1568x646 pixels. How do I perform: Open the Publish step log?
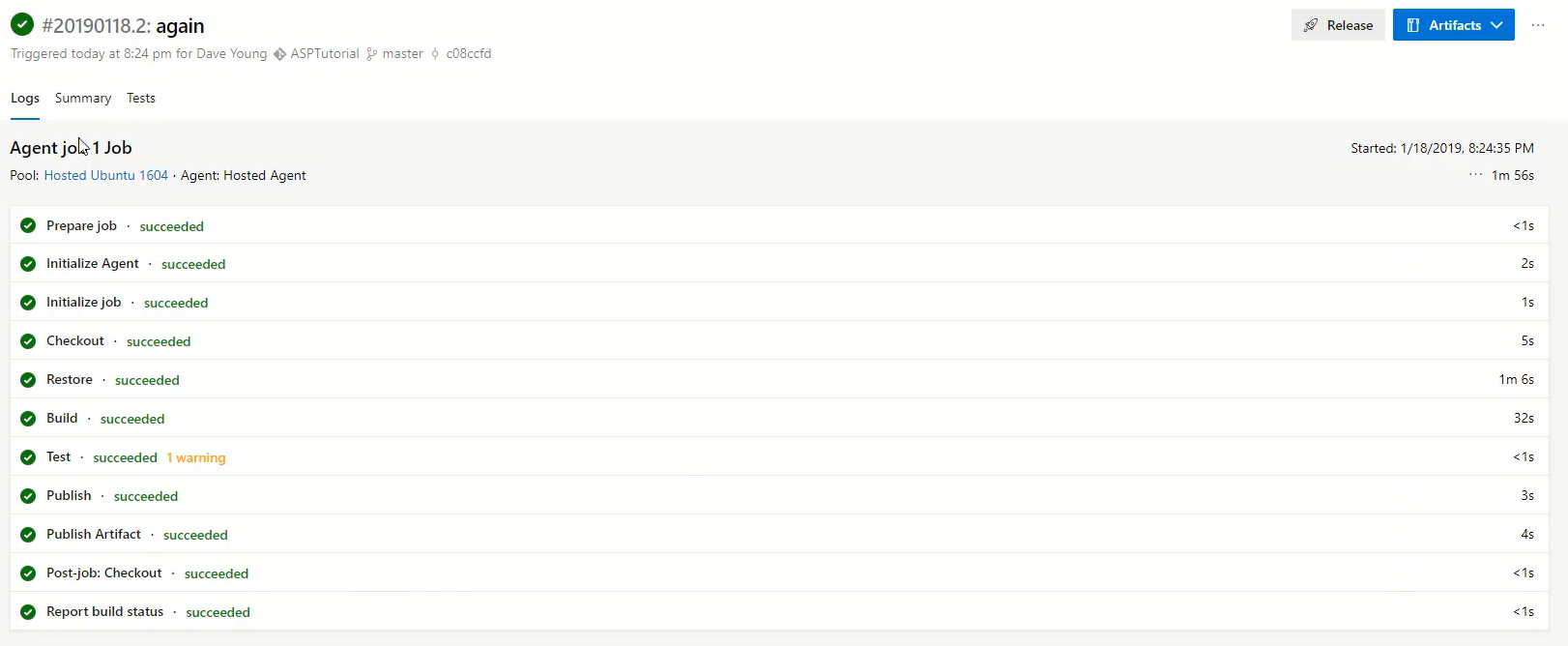779,495
